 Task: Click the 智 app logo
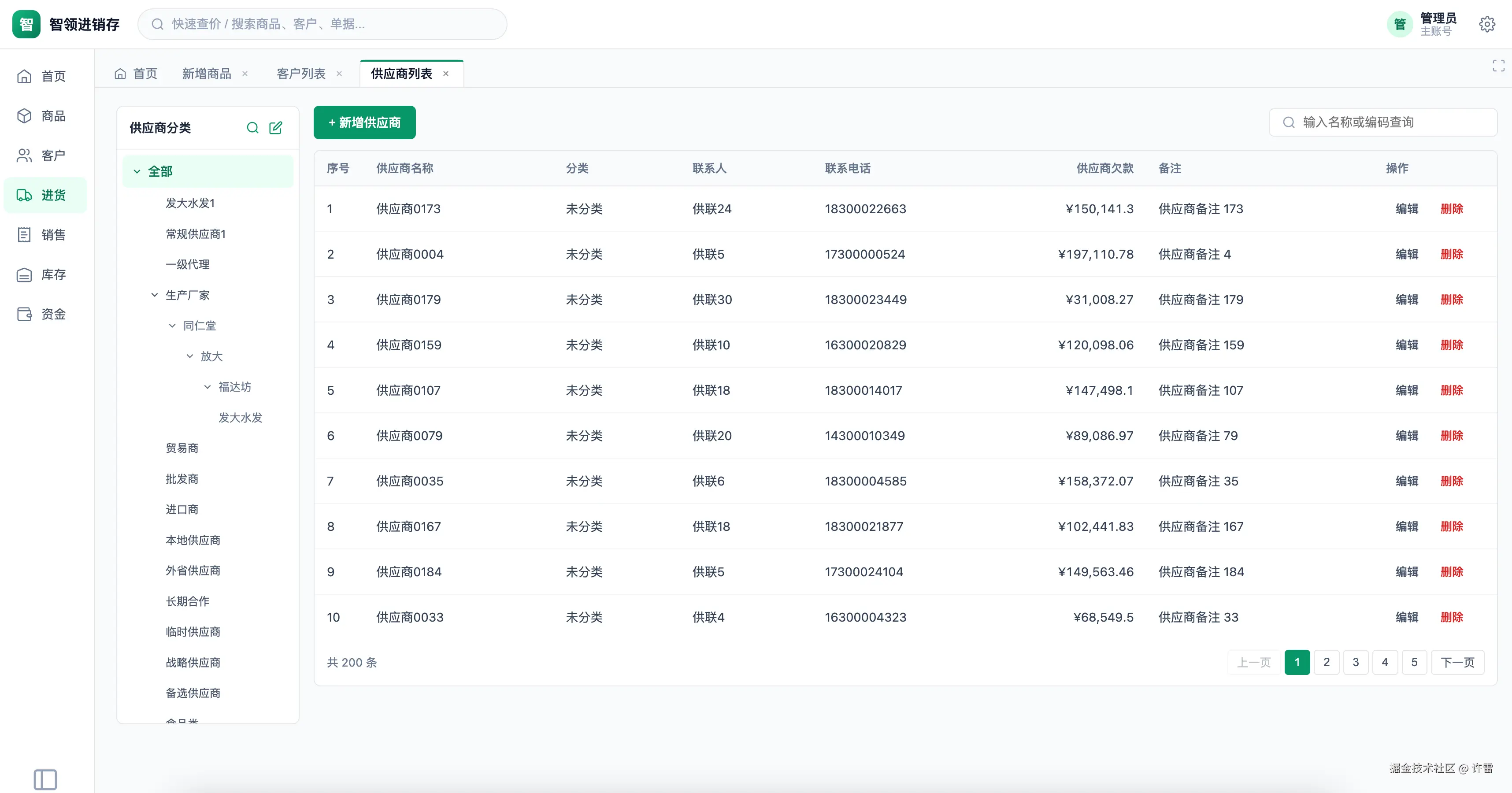26,24
